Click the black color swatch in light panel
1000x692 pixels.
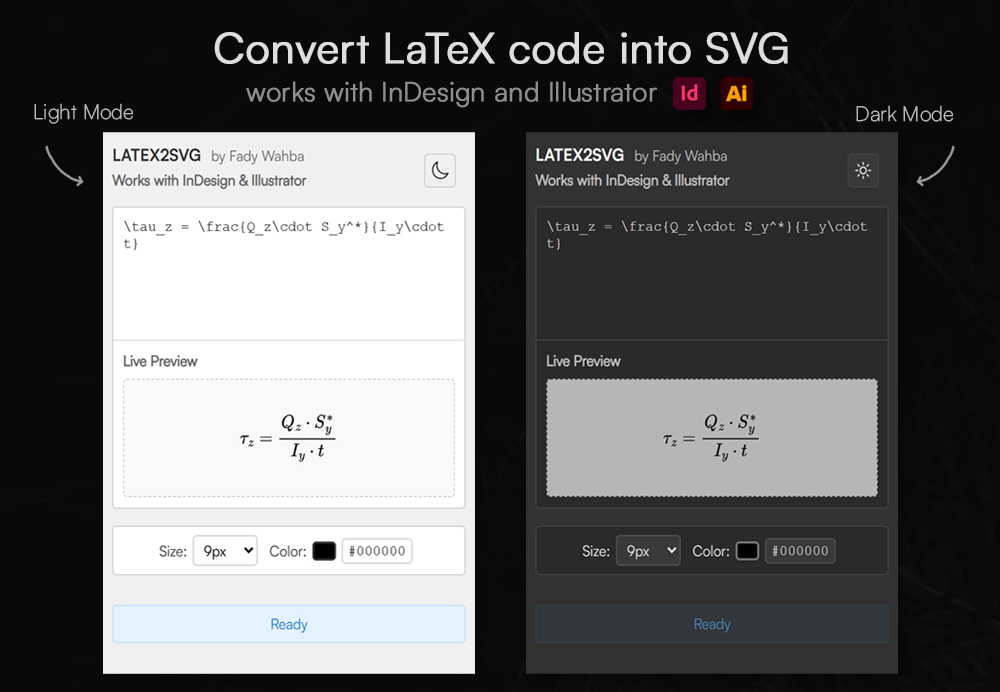point(324,551)
